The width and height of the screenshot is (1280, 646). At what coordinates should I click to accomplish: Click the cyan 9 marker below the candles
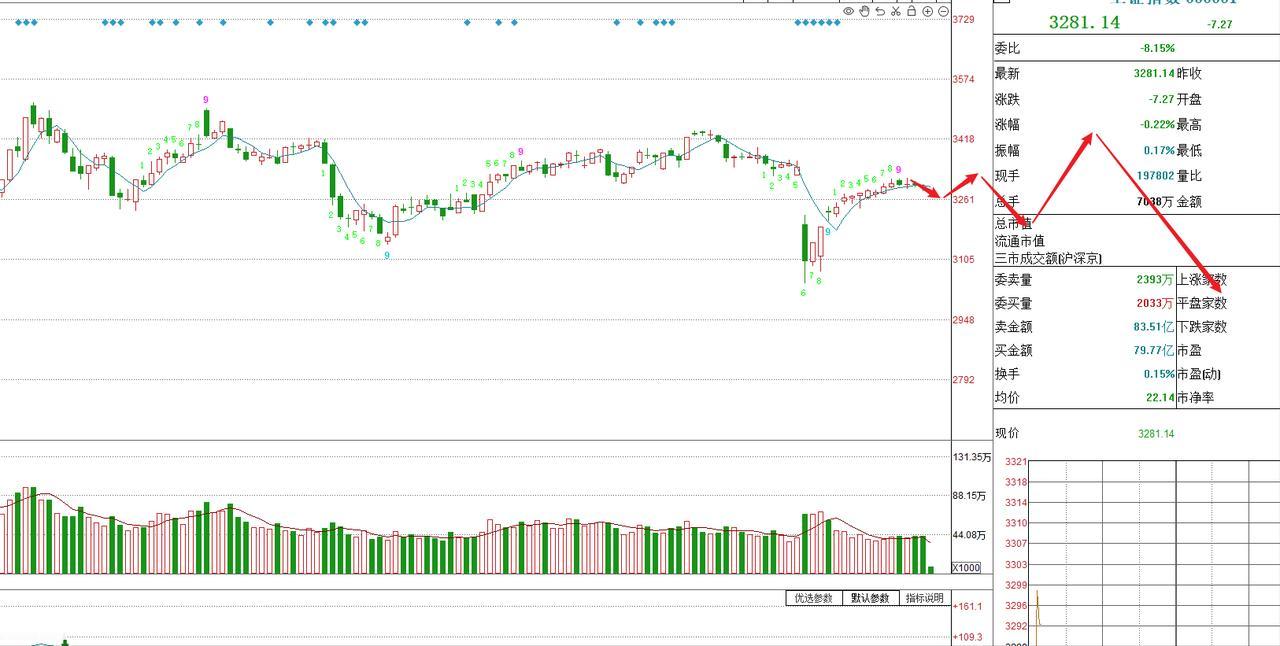tap(387, 256)
